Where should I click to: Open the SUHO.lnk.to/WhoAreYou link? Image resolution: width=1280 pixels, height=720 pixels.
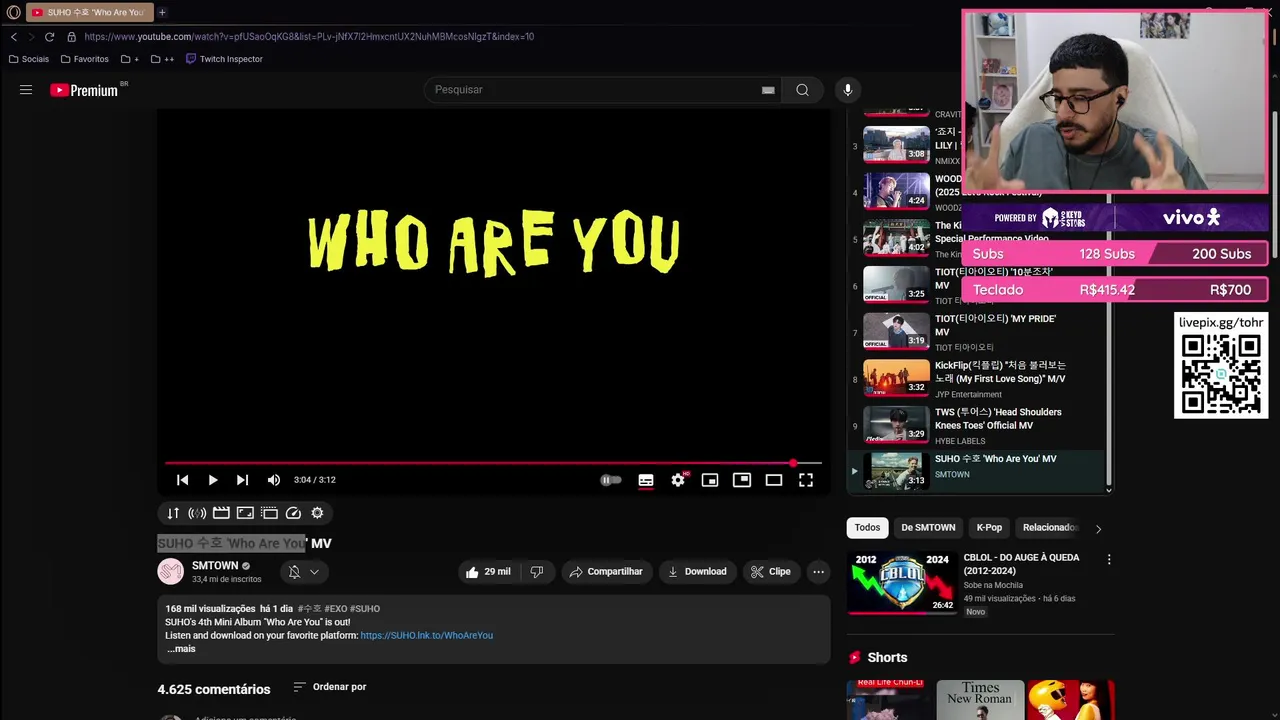coord(426,636)
